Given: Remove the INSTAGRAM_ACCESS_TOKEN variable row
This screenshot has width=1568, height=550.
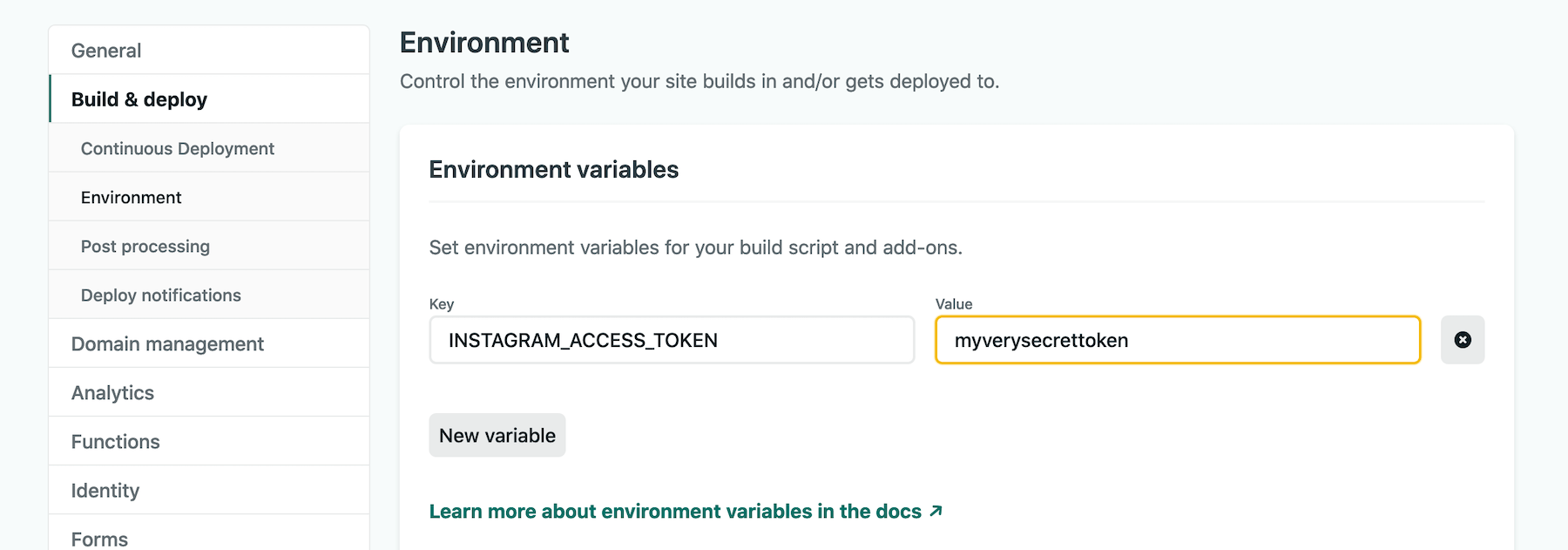Looking at the screenshot, I should (x=1463, y=340).
